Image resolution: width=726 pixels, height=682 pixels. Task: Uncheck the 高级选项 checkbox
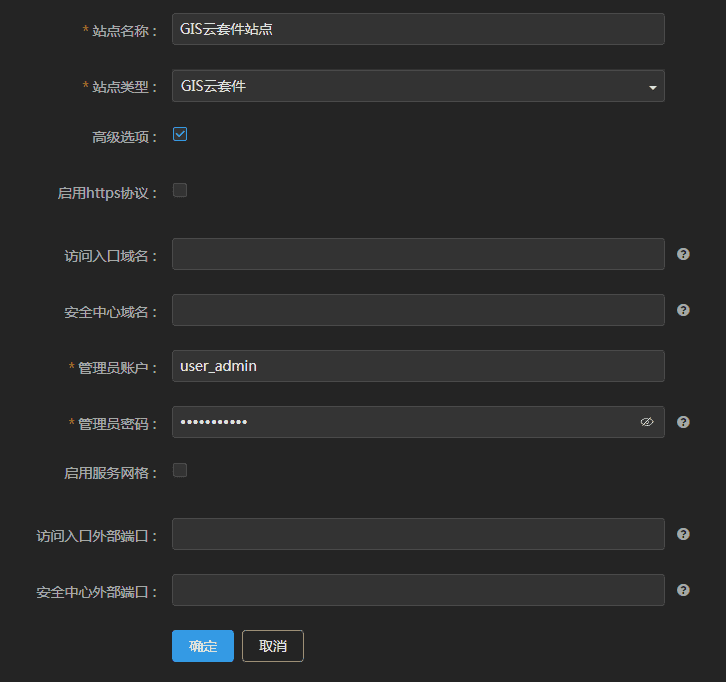pyautogui.click(x=180, y=134)
